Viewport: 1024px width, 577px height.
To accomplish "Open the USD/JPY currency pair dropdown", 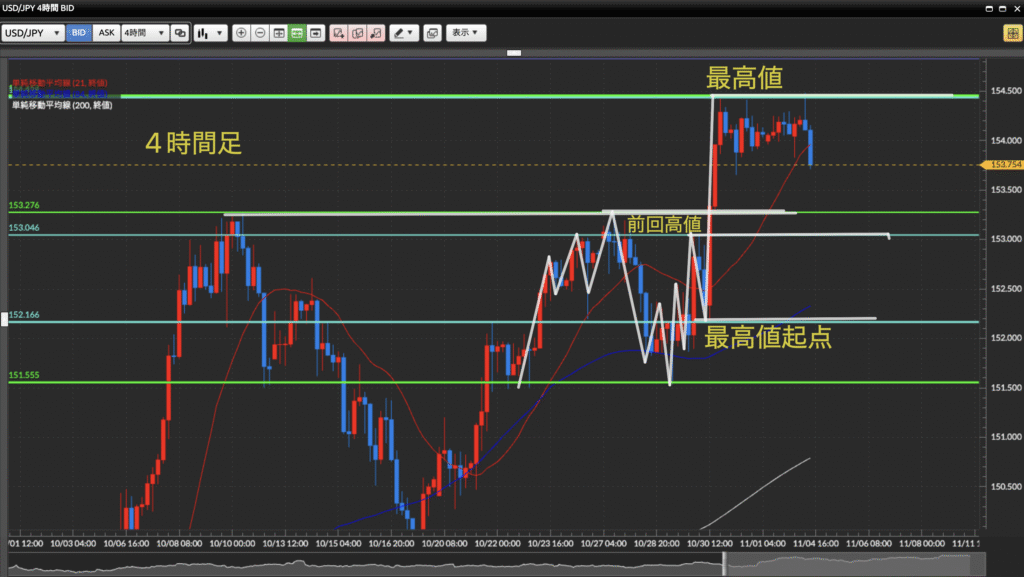I will click(33, 33).
